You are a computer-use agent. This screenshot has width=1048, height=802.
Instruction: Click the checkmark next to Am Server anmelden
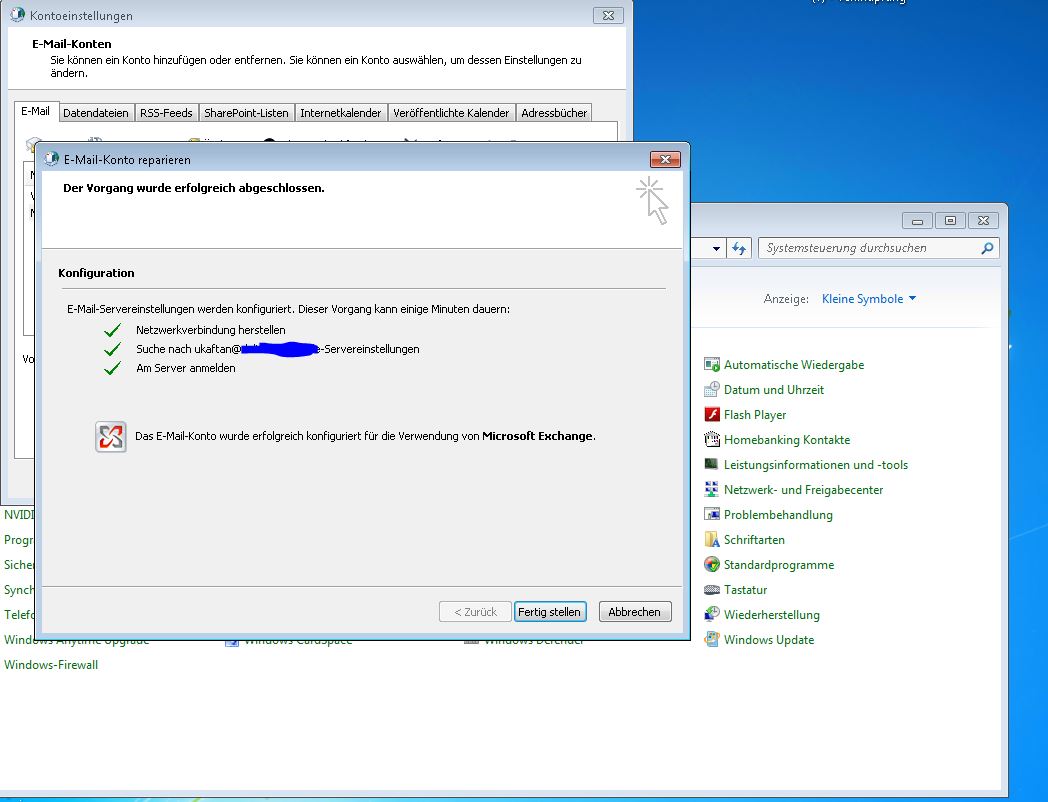point(112,368)
